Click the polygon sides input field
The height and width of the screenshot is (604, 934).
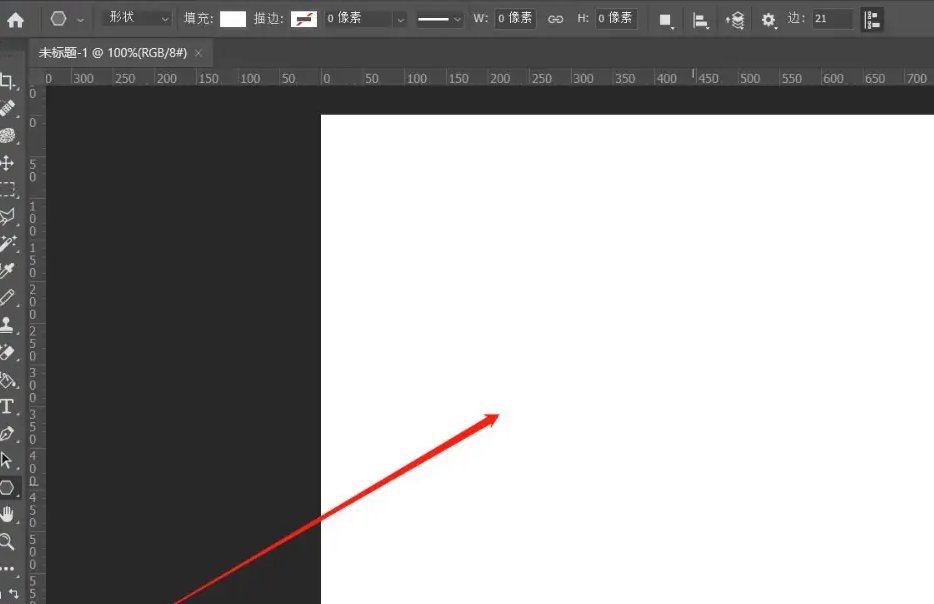(832, 19)
